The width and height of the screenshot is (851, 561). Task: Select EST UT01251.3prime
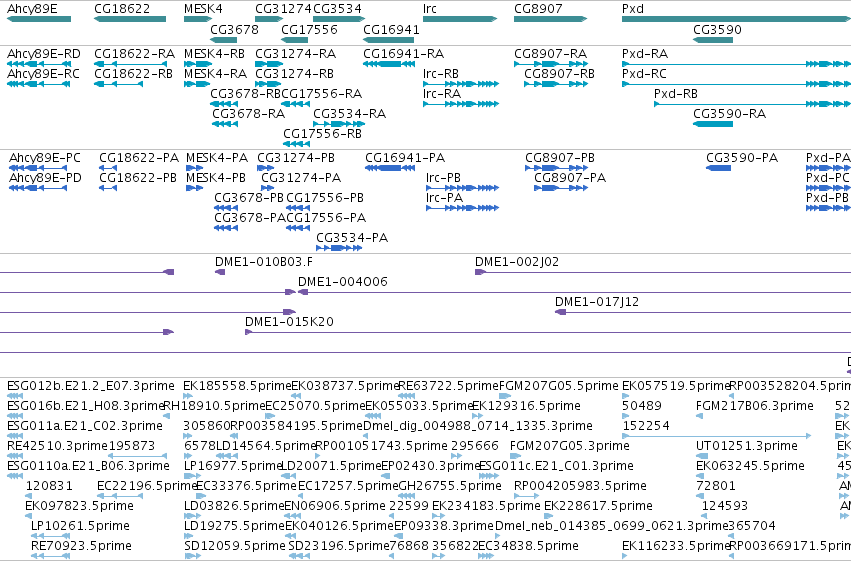pyautogui.click(x=747, y=446)
